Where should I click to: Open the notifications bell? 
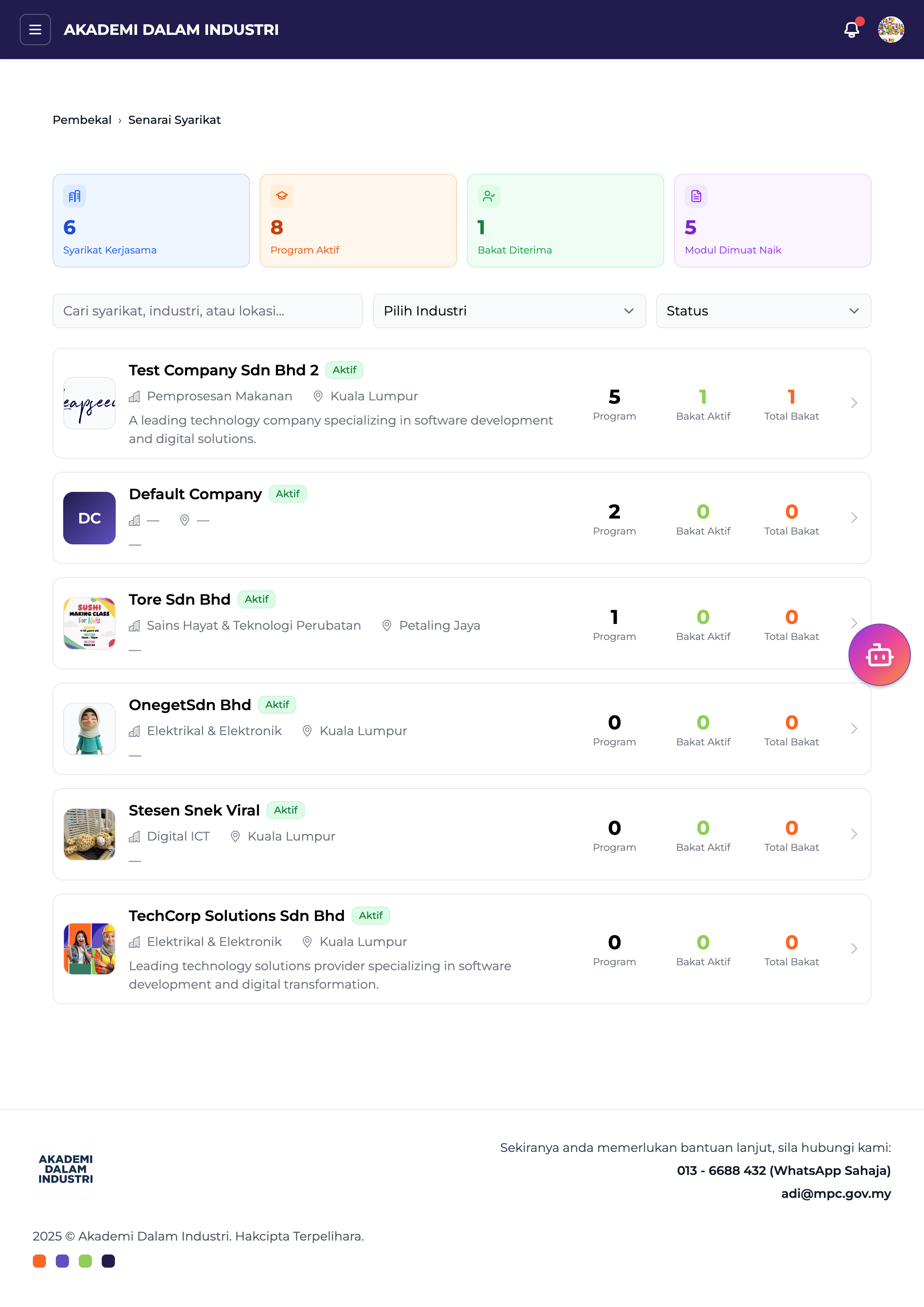[851, 30]
